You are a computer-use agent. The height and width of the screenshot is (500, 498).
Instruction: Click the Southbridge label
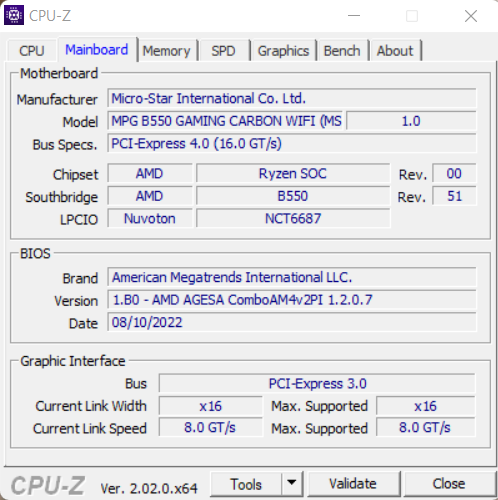(62, 197)
